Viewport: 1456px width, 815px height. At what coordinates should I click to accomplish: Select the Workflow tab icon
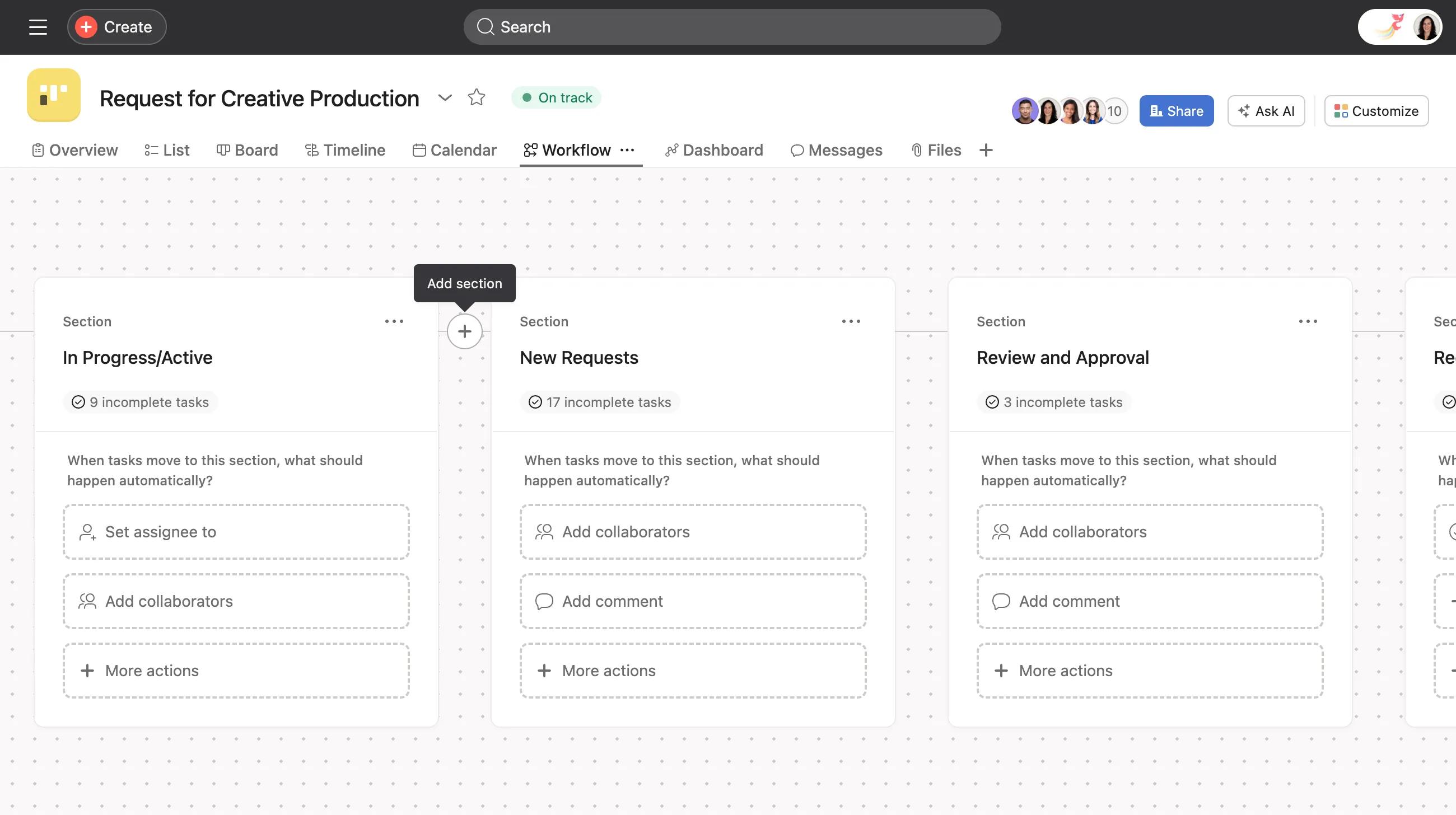(x=530, y=149)
